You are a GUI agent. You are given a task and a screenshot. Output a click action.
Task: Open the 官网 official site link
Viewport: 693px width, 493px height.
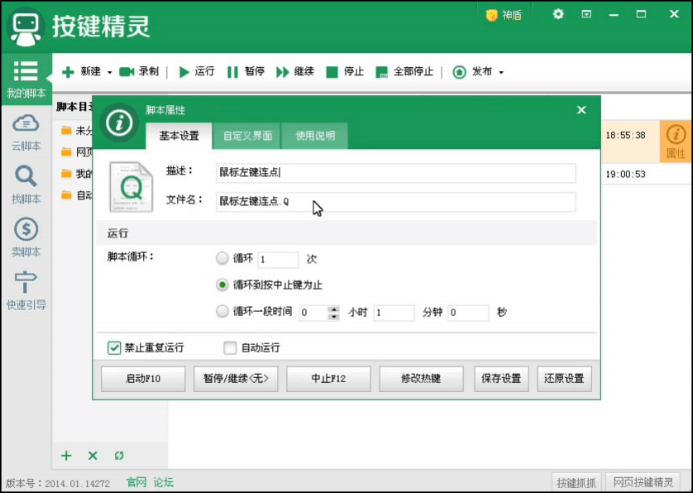[136, 482]
